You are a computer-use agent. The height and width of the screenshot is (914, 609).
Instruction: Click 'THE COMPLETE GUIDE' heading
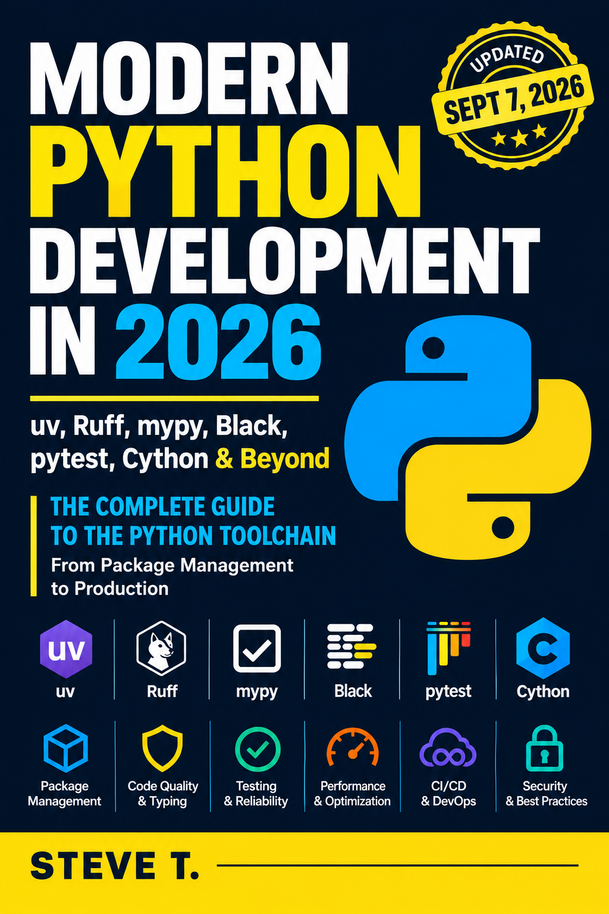163,507
